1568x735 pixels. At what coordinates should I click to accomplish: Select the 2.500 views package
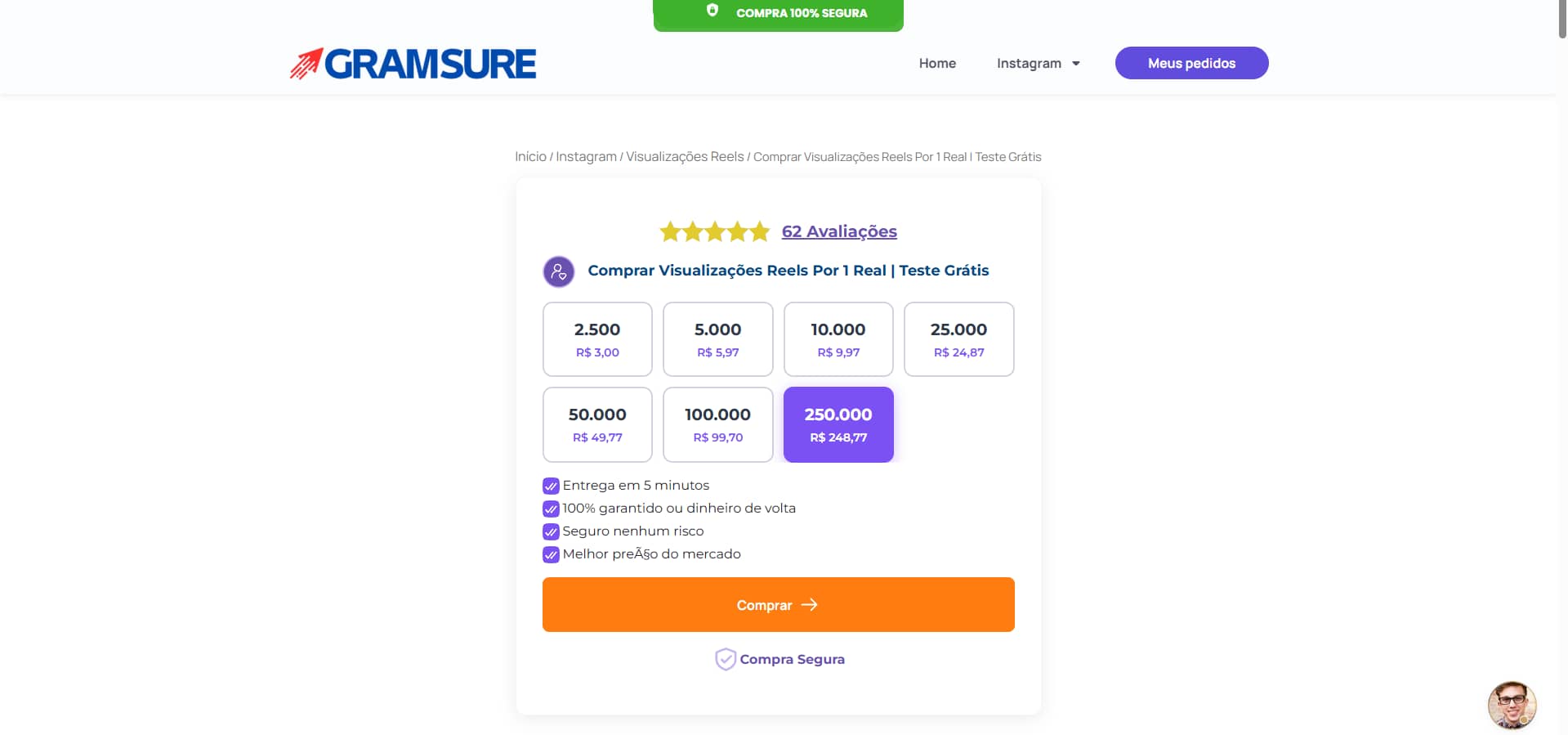coord(596,339)
